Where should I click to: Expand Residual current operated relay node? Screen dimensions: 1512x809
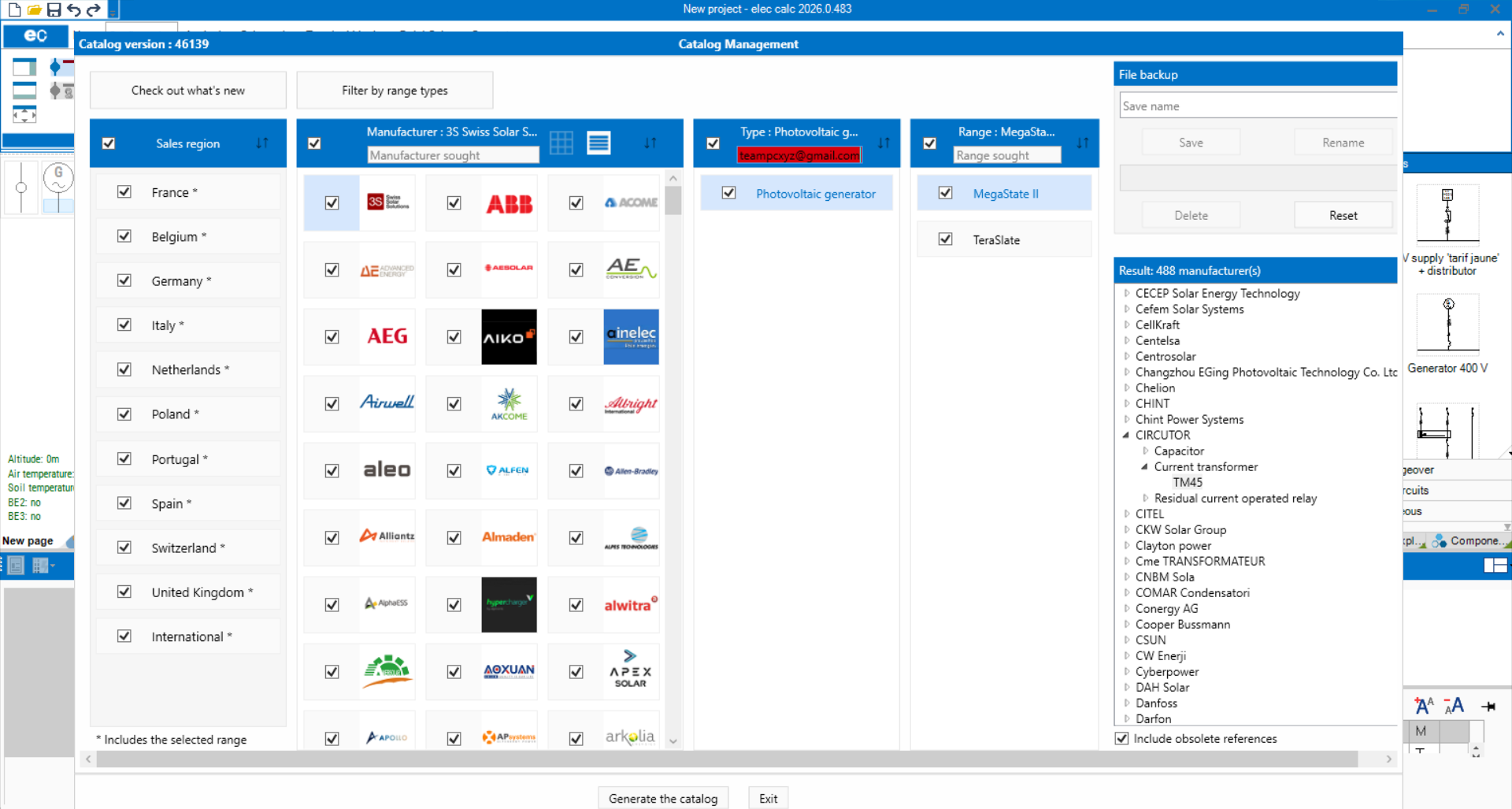click(1145, 498)
